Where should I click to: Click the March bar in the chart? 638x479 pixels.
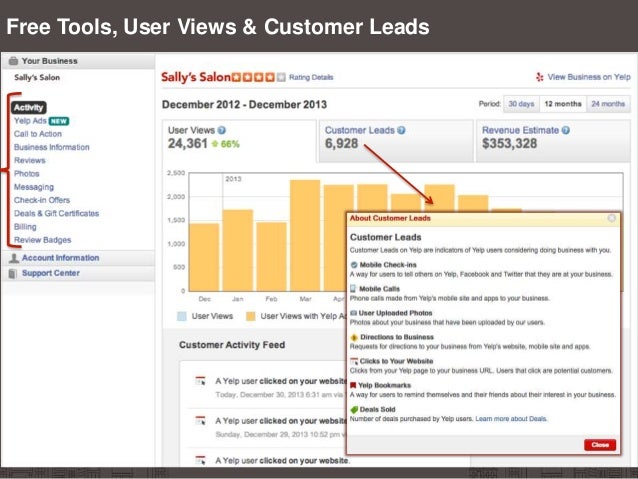305,235
